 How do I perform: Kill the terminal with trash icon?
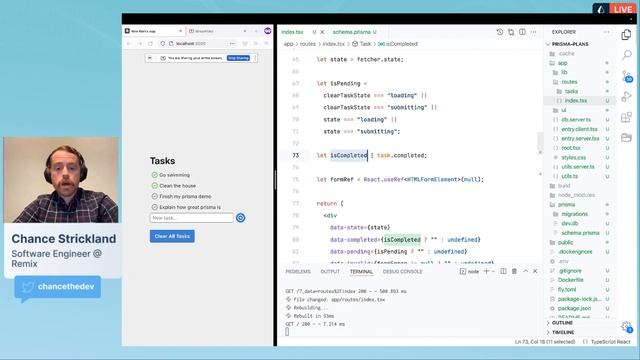click(514, 271)
